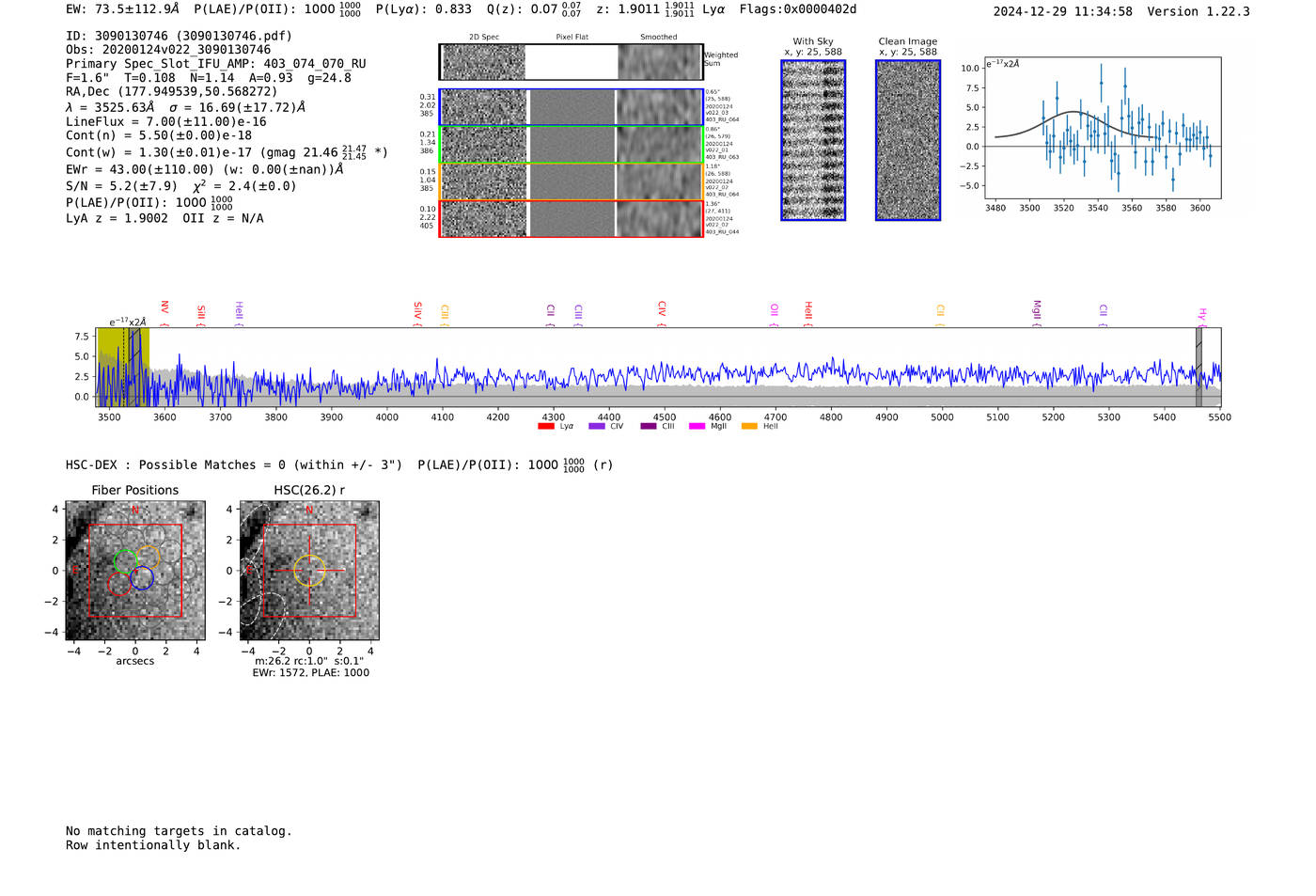The width and height of the screenshot is (1316, 896).
Task: Click the m:26.2 rc:1.0" caption
Action: click(309, 661)
